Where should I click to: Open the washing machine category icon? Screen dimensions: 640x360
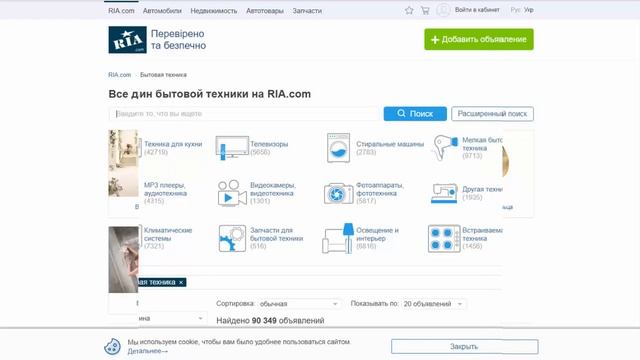338,148
